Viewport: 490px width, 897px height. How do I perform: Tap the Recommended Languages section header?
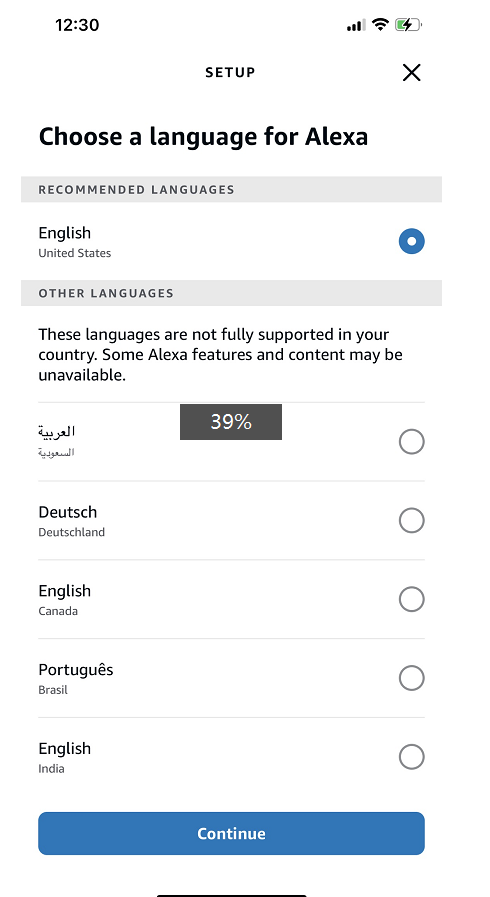tap(231, 189)
